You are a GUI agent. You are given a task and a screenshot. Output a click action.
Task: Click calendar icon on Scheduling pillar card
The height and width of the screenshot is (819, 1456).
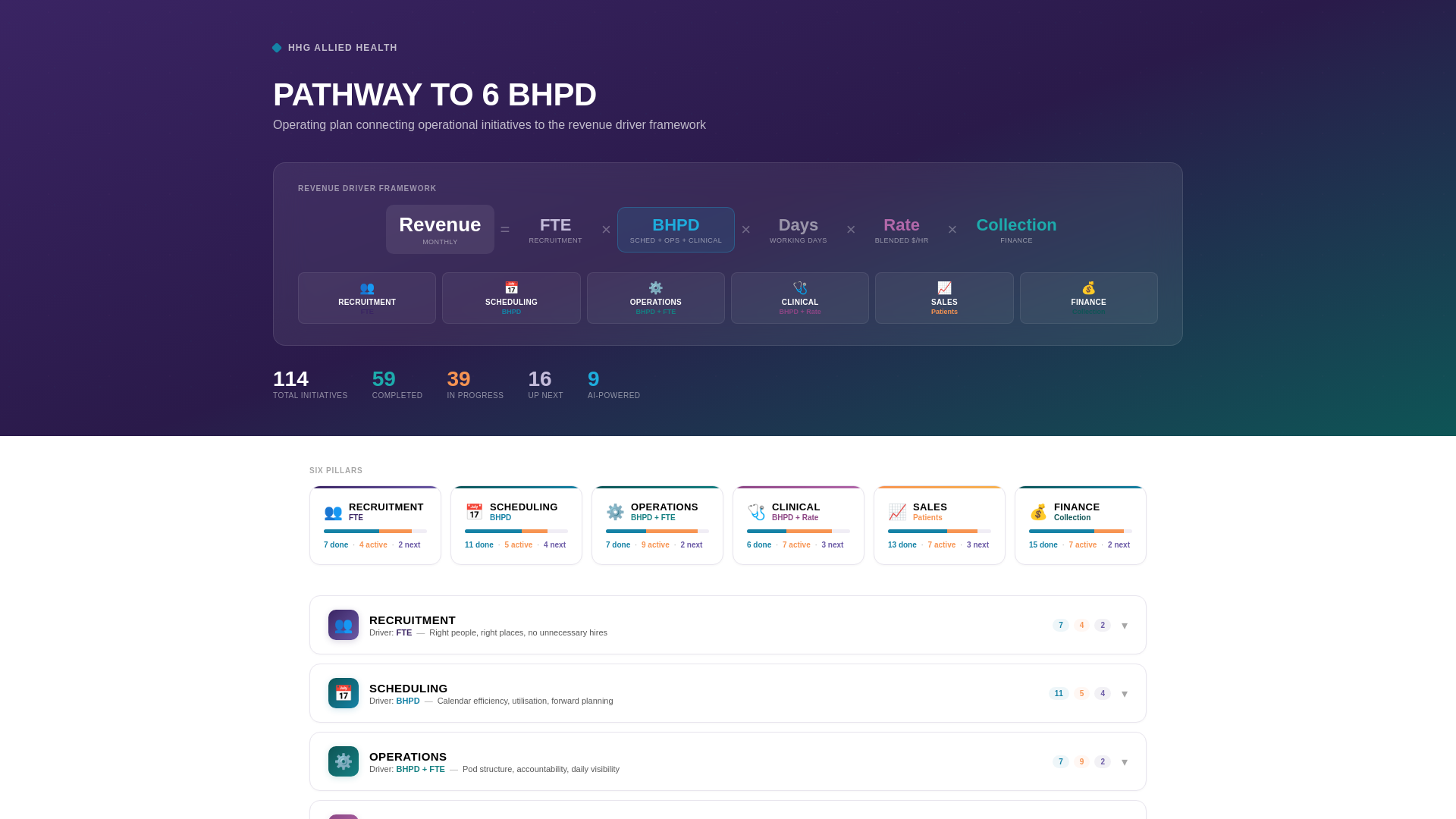[474, 512]
